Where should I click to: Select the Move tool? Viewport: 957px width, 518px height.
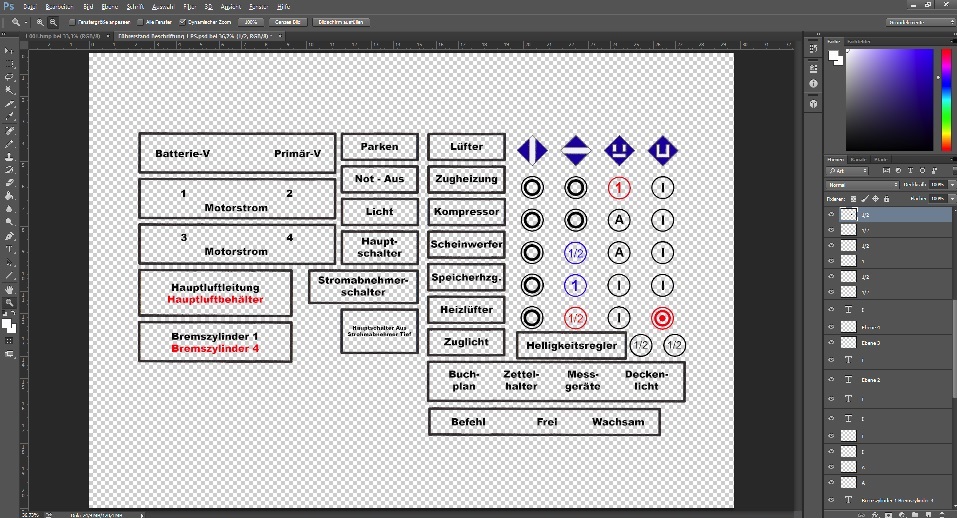pos(9,52)
